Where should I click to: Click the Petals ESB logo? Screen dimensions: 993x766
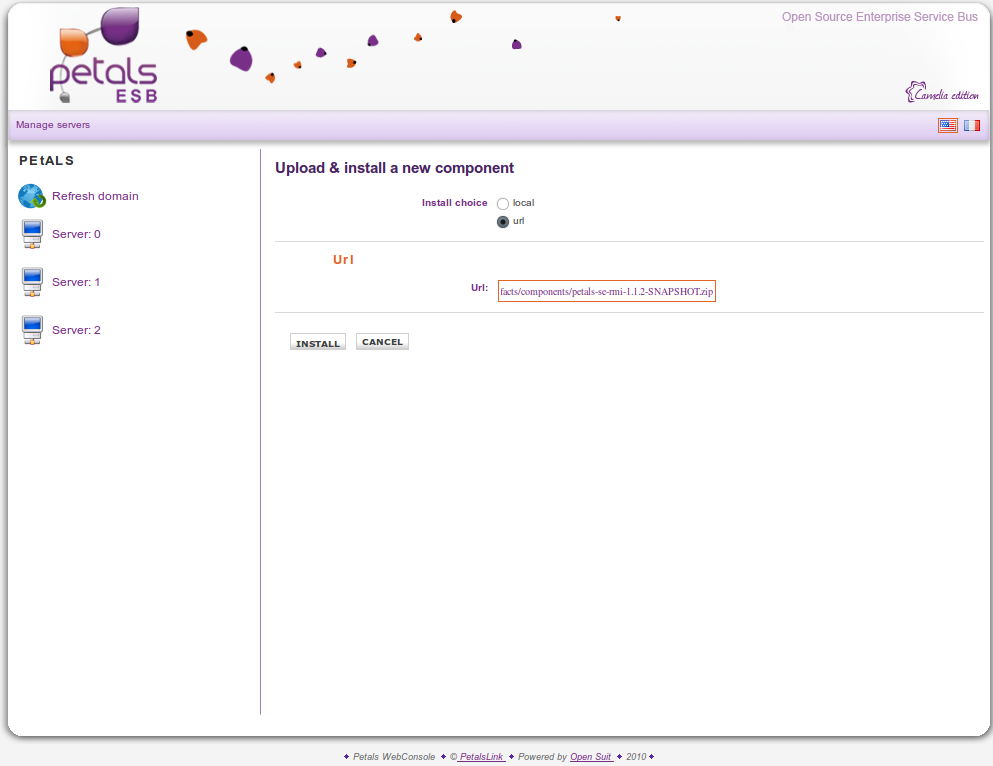[103, 57]
